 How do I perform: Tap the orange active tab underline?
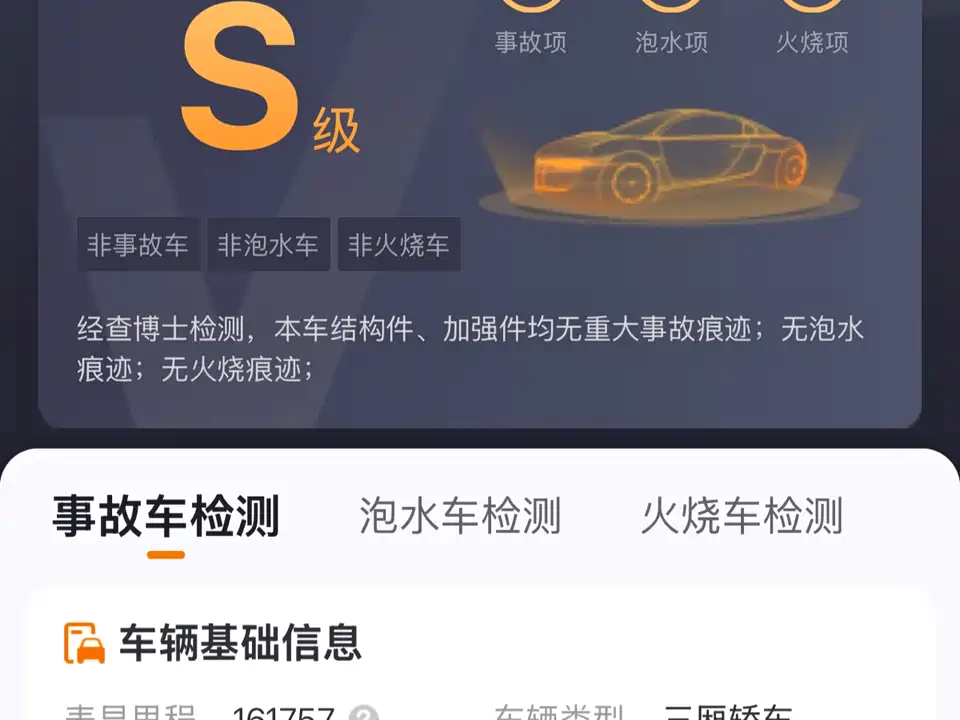(x=166, y=555)
